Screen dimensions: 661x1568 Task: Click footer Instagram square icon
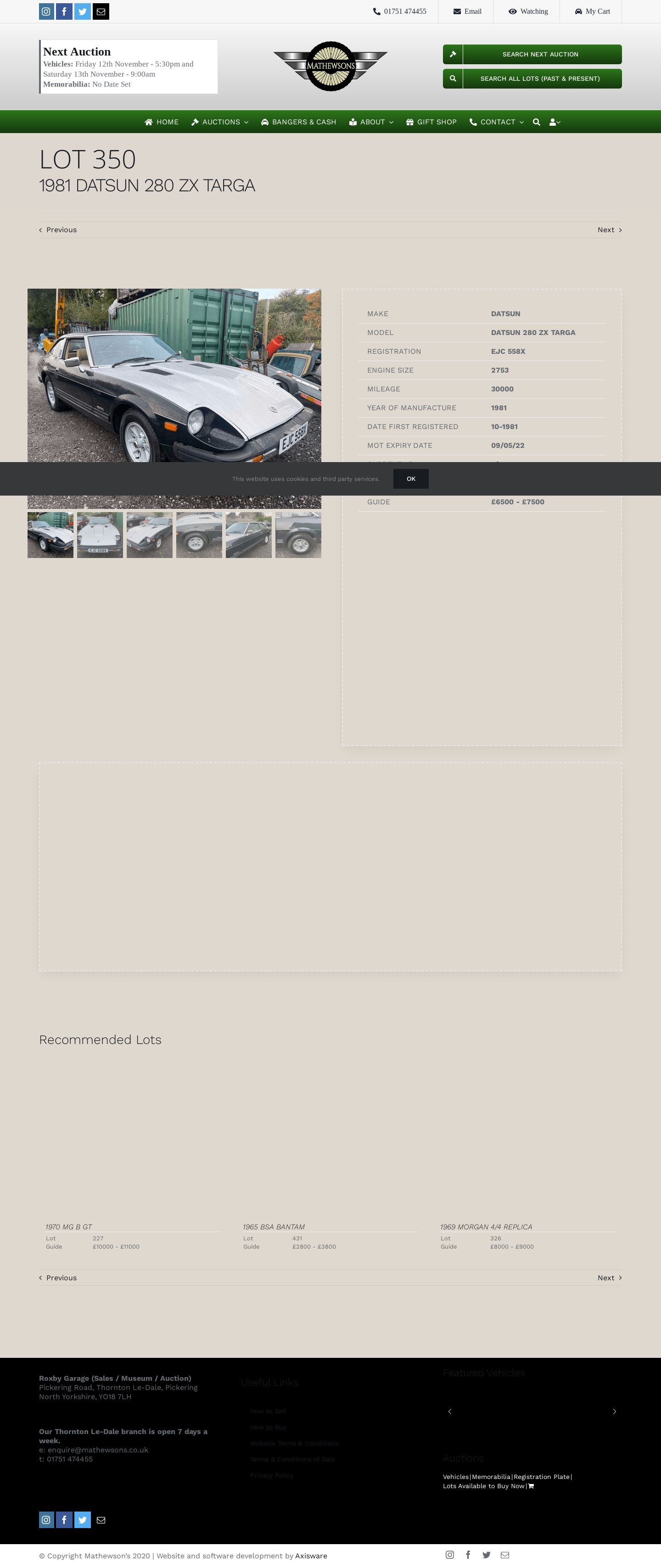click(46, 1519)
